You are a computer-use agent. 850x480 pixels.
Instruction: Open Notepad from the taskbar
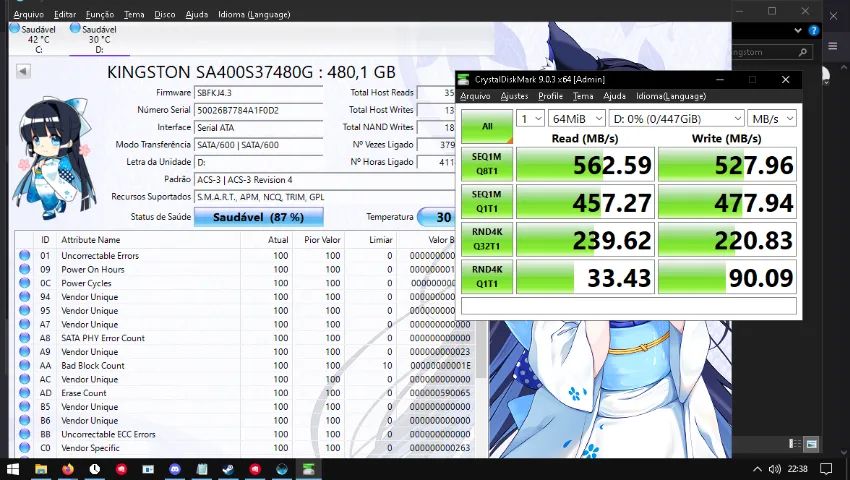pyautogui.click(x=202, y=469)
